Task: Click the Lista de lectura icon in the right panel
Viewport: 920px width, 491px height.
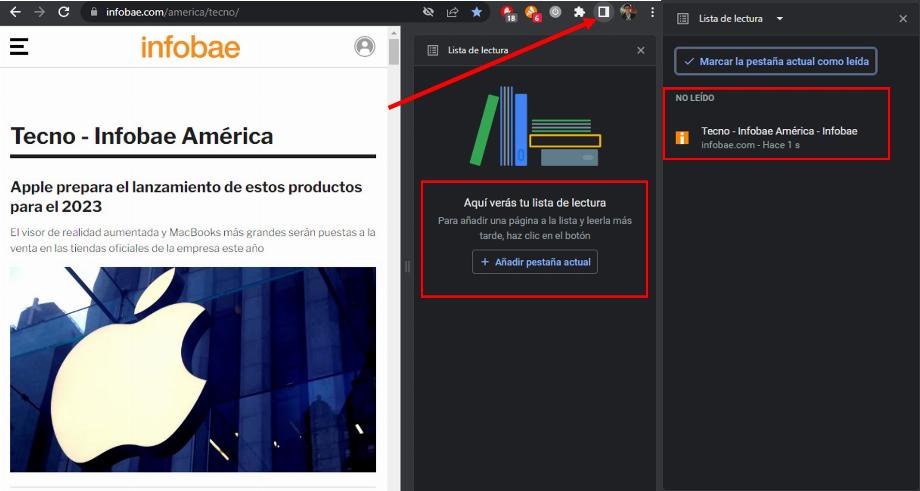Action: tap(682, 19)
